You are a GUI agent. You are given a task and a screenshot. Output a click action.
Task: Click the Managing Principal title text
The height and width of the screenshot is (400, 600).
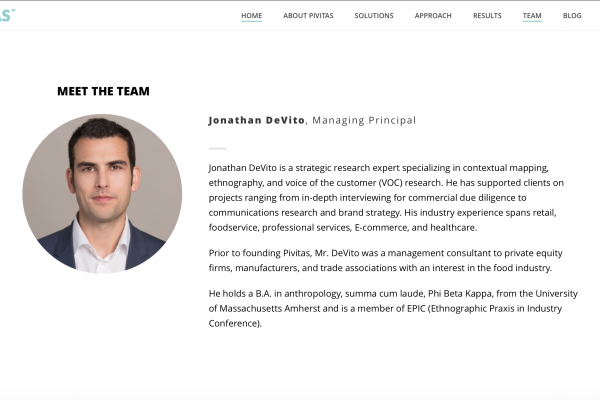tap(364, 120)
